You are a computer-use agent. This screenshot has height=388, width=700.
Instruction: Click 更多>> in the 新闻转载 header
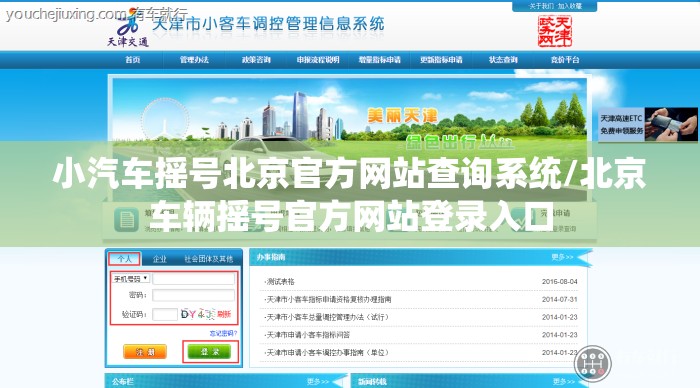tap(564, 382)
